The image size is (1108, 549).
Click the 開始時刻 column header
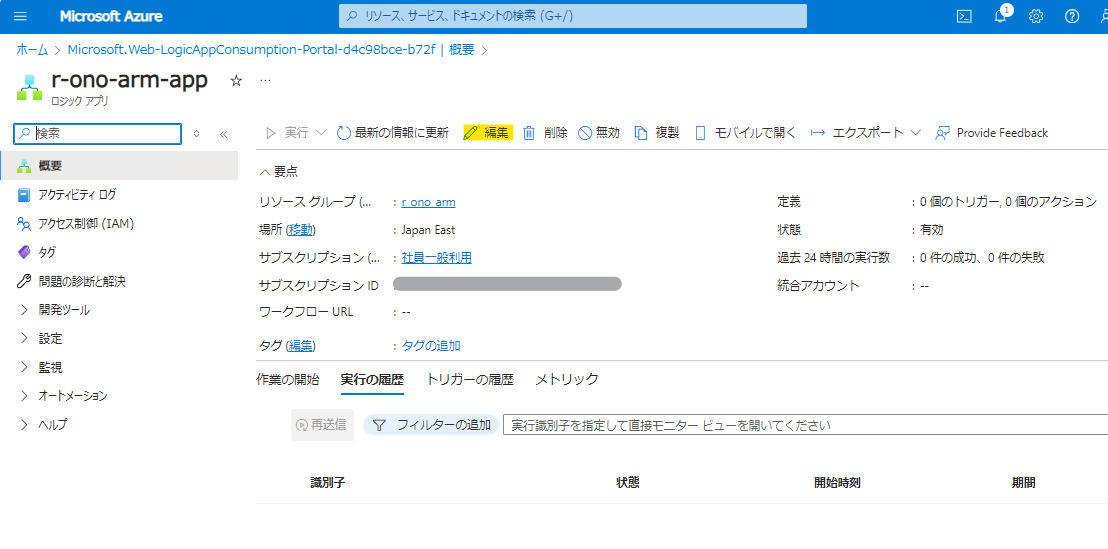[x=837, y=483]
